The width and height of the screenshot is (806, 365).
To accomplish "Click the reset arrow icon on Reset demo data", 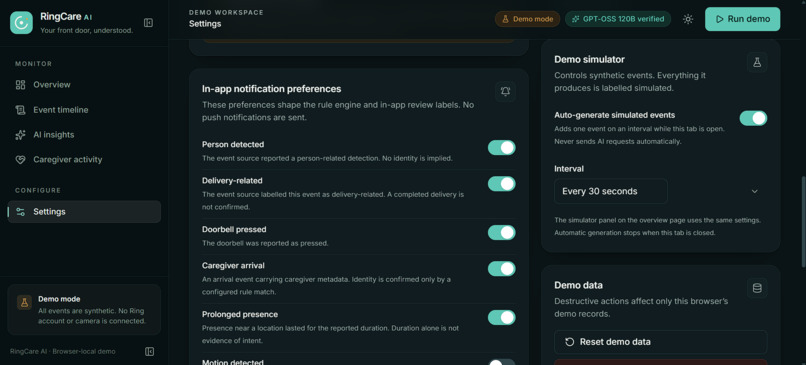I will 570,342.
